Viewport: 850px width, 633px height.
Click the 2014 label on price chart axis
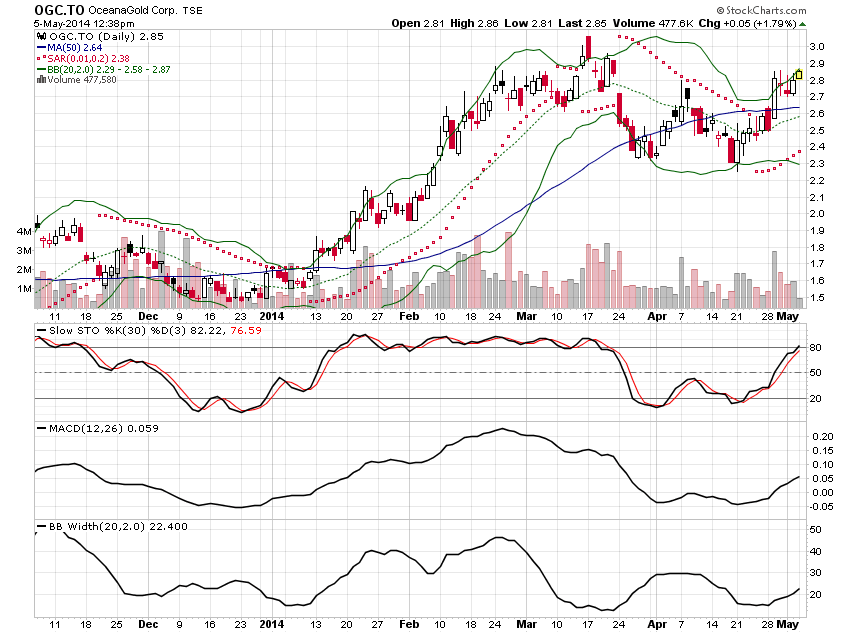pos(272,316)
